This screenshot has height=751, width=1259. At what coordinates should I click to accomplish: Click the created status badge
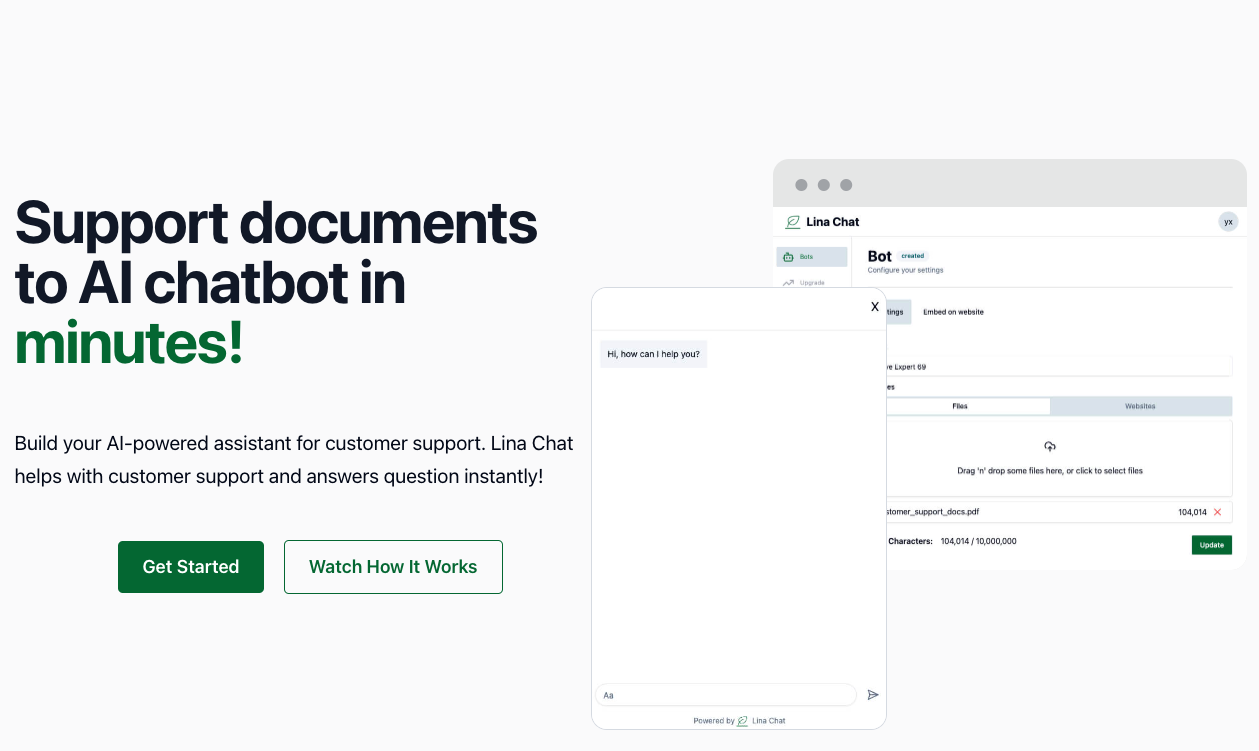tap(912, 256)
